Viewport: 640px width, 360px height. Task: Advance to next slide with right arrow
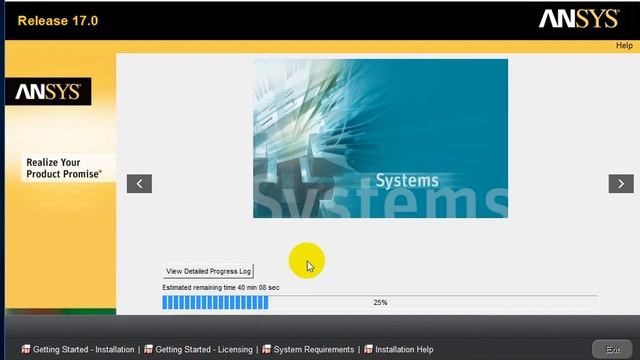621,184
